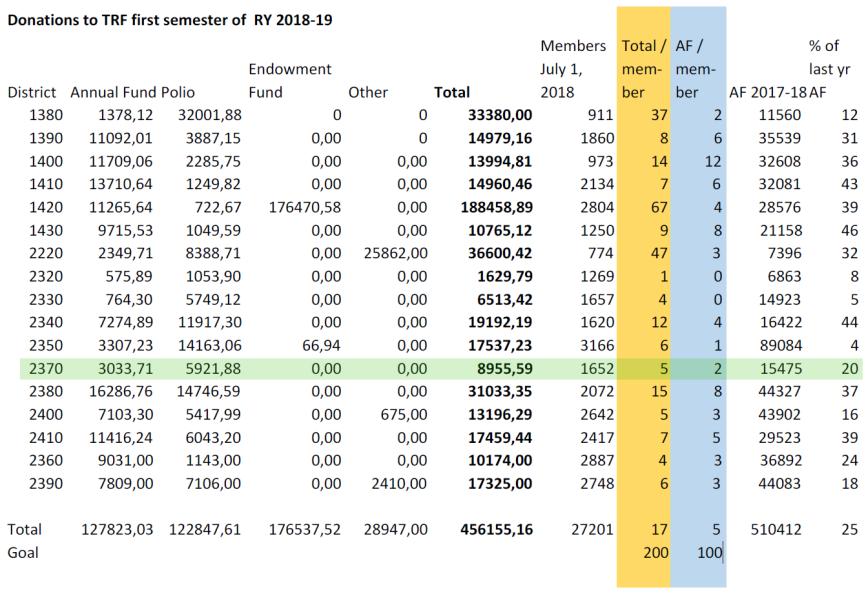Click the 'AF / member' header
The image size is (866, 594).
[695, 69]
